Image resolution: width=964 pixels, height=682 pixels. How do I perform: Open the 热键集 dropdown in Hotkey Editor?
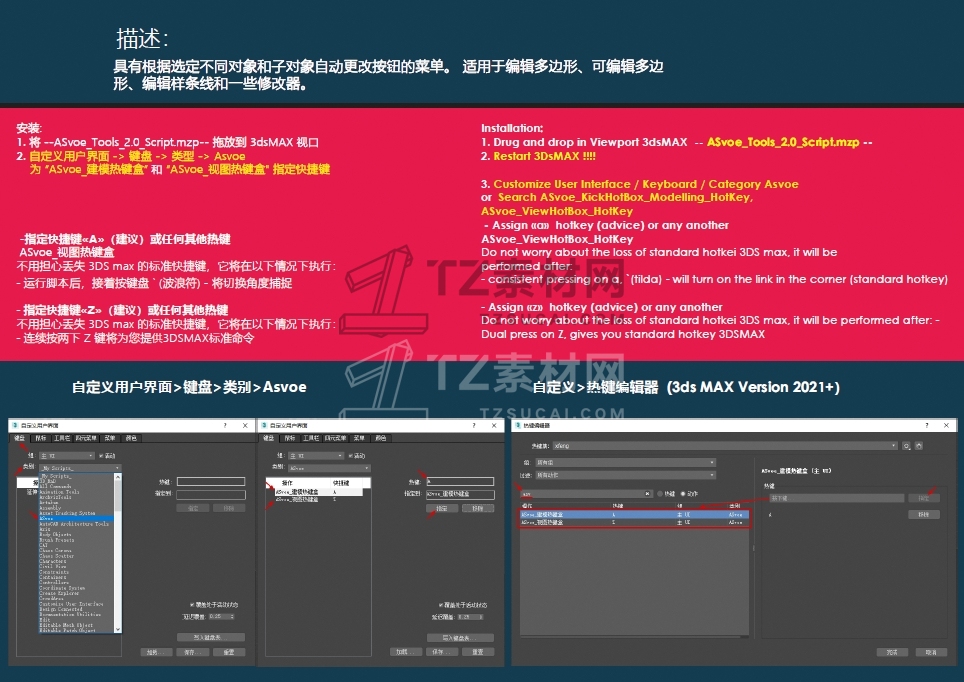pyautogui.click(x=725, y=446)
